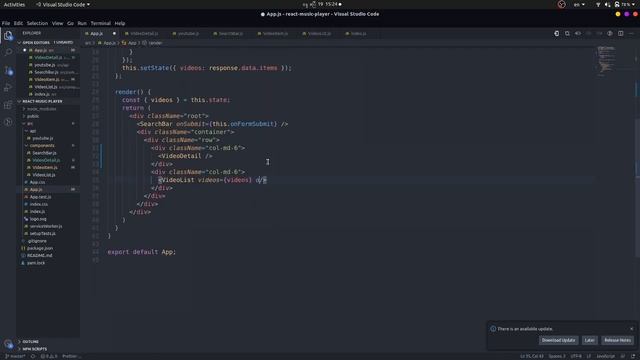Click the JavaScript language mode in status bar
Image resolution: width=640 pixels, height=360 pixels.
point(605,356)
